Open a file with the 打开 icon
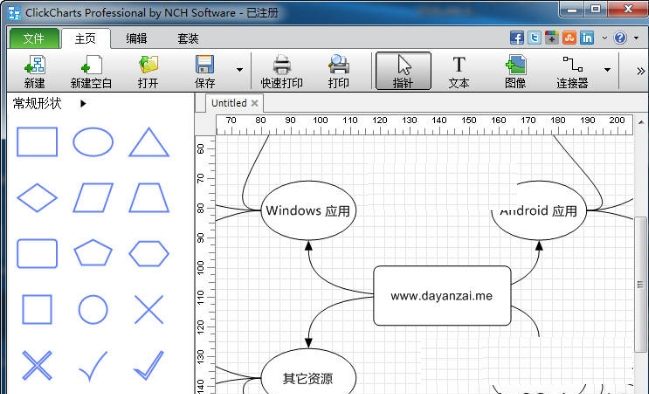The width and height of the screenshot is (649, 394). pyautogui.click(x=148, y=71)
